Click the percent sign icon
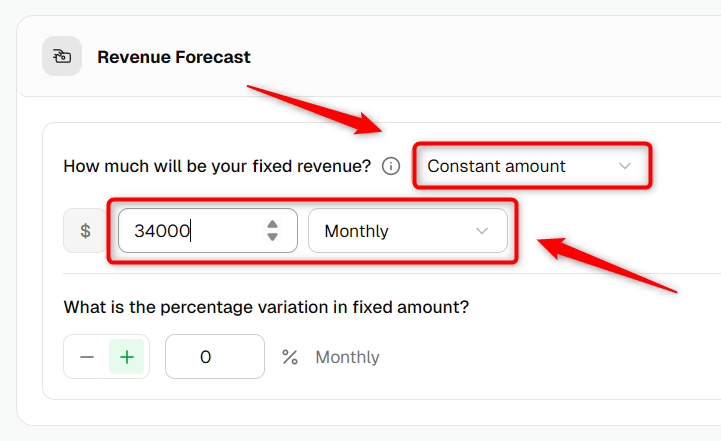 290,357
